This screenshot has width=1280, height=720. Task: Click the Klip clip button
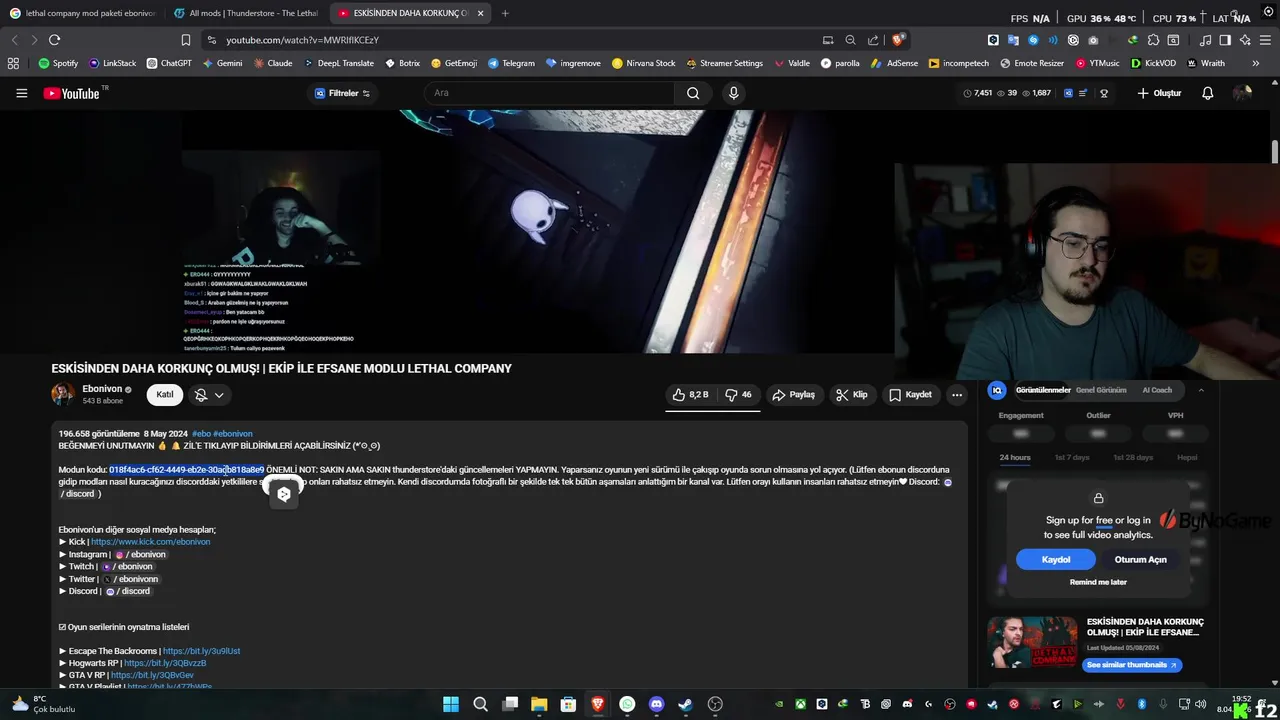851,395
